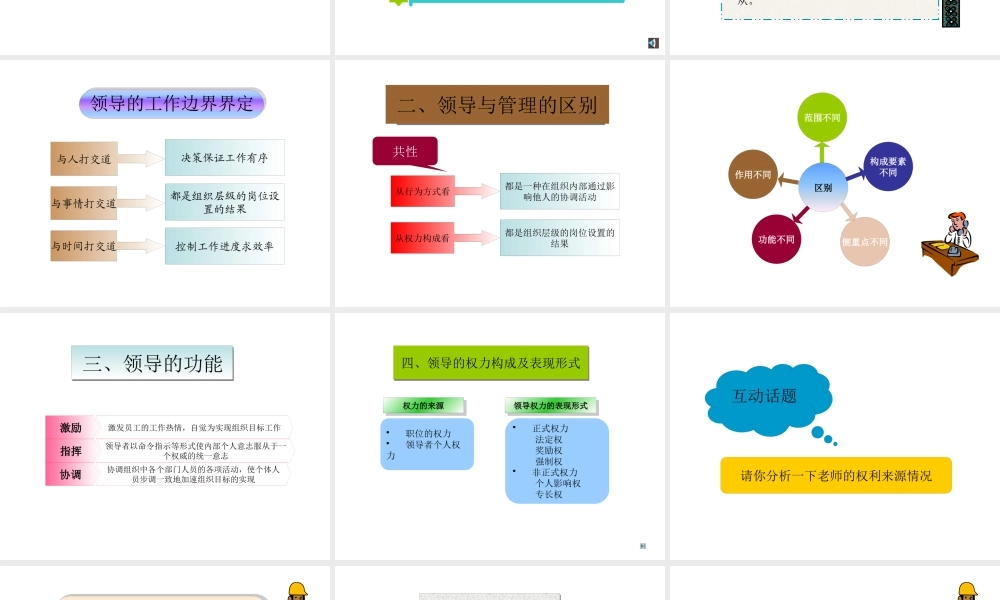
Task: Click the 与事情打交道 box
Action: [84, 203]
